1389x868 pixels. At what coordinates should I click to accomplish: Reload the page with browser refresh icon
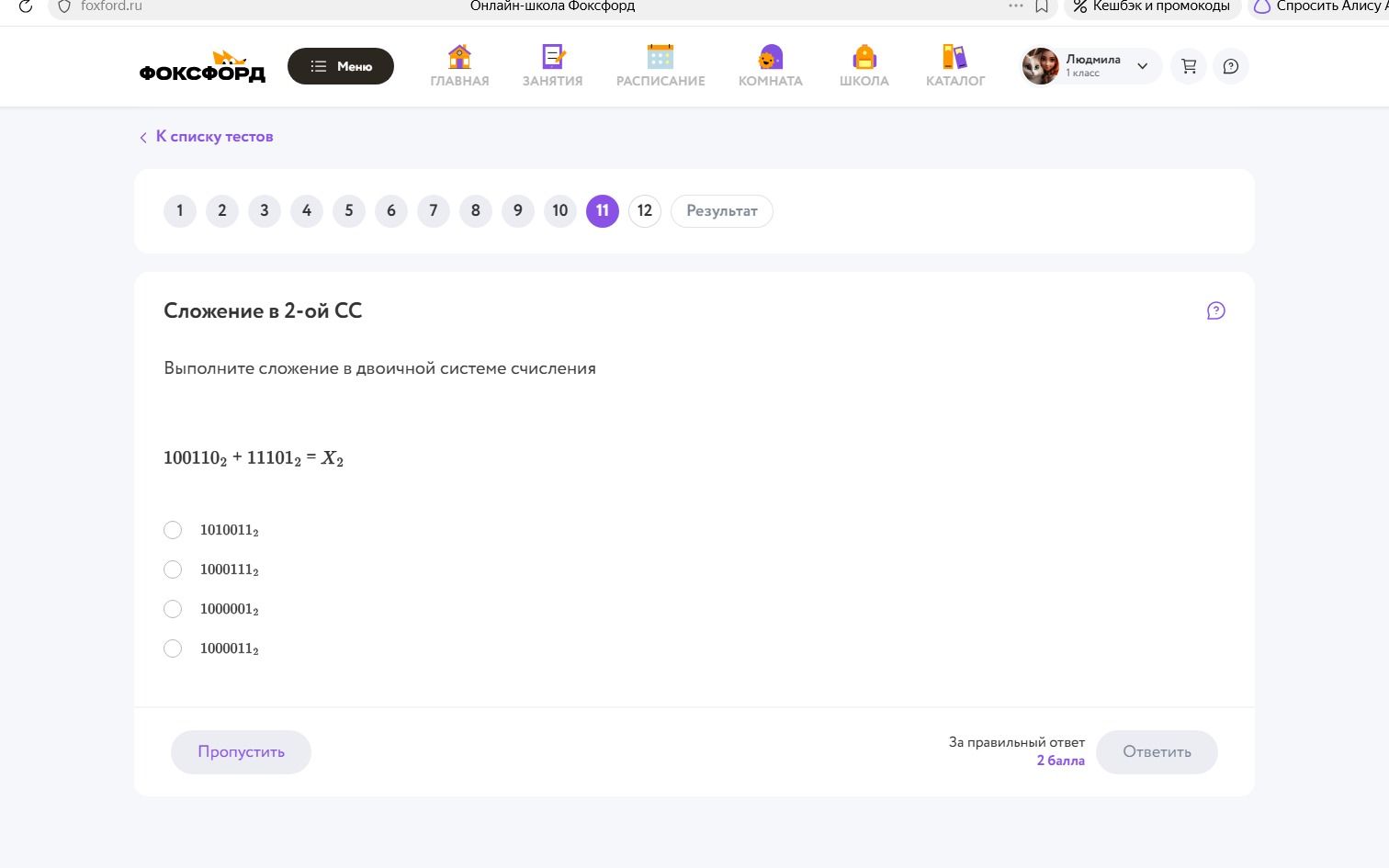[x=26, y=6]
